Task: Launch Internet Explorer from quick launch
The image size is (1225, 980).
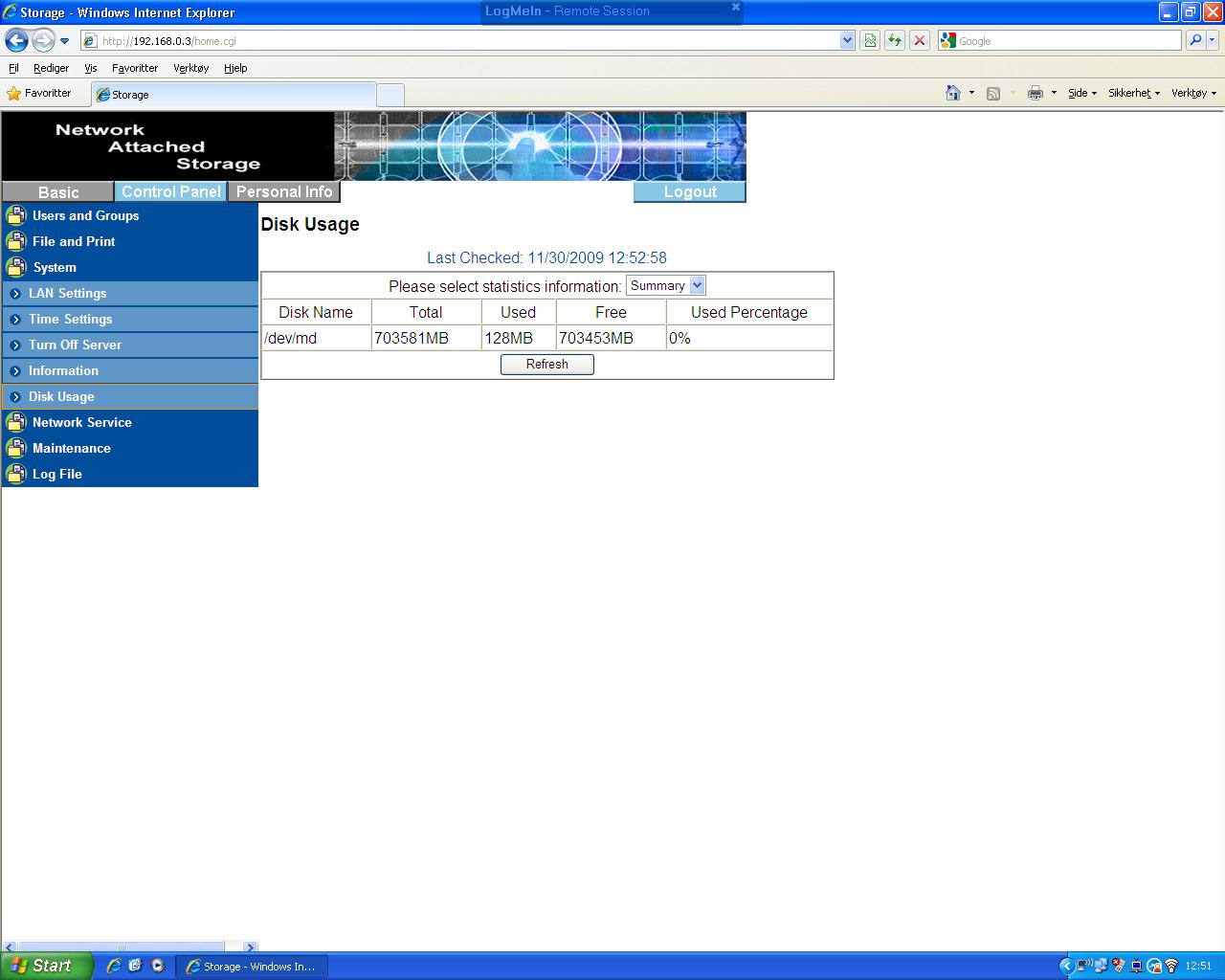Action: click(x=114, y=966)
